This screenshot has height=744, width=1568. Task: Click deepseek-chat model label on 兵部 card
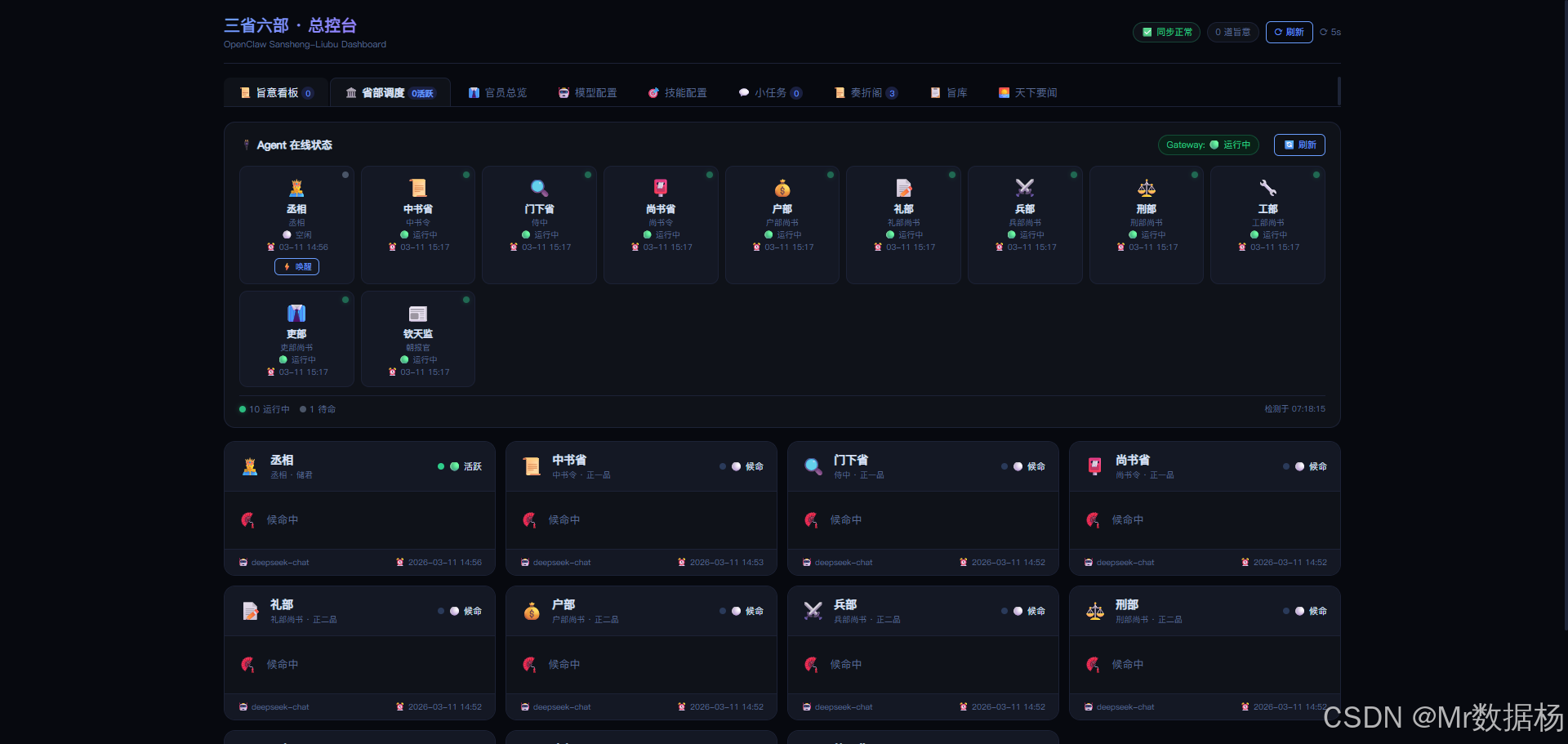[x=838, y=706]
